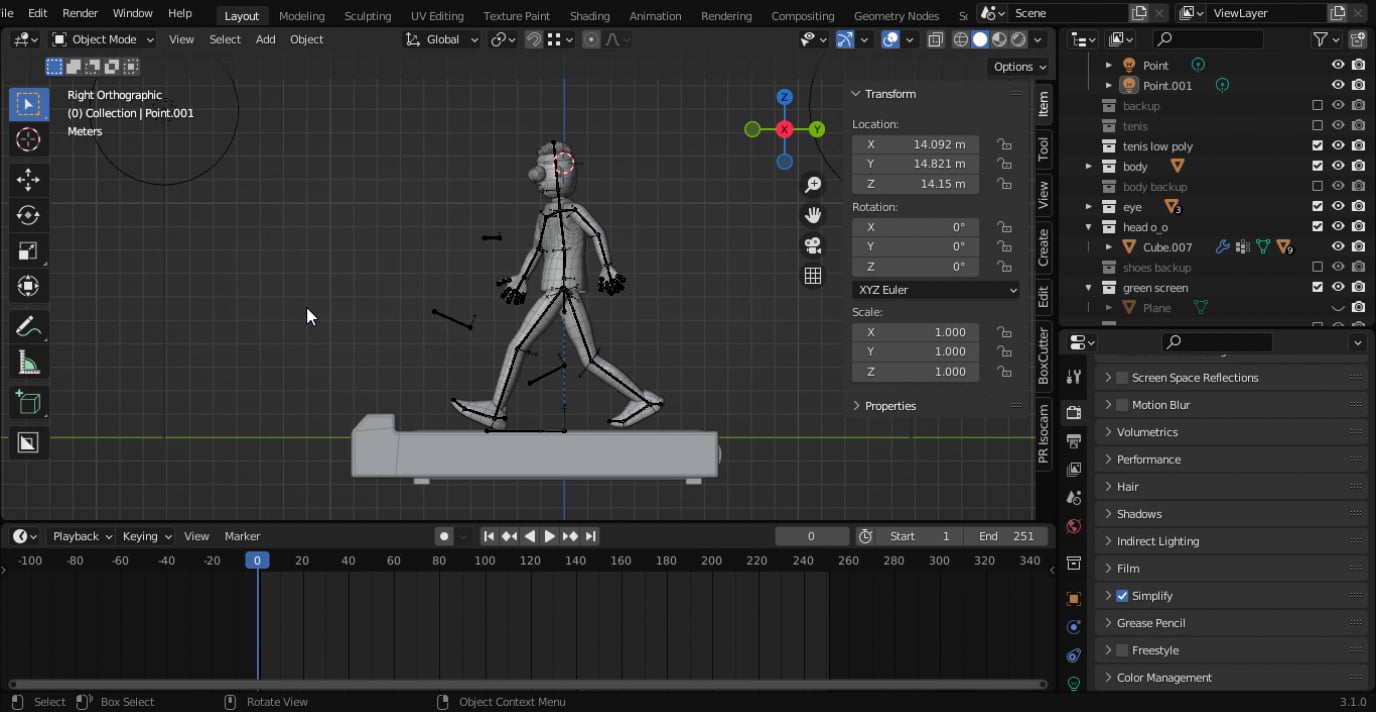Open the Playback dropdown in the timeline
This screenshot has height=712, width=1376.
tap(82, 536)
